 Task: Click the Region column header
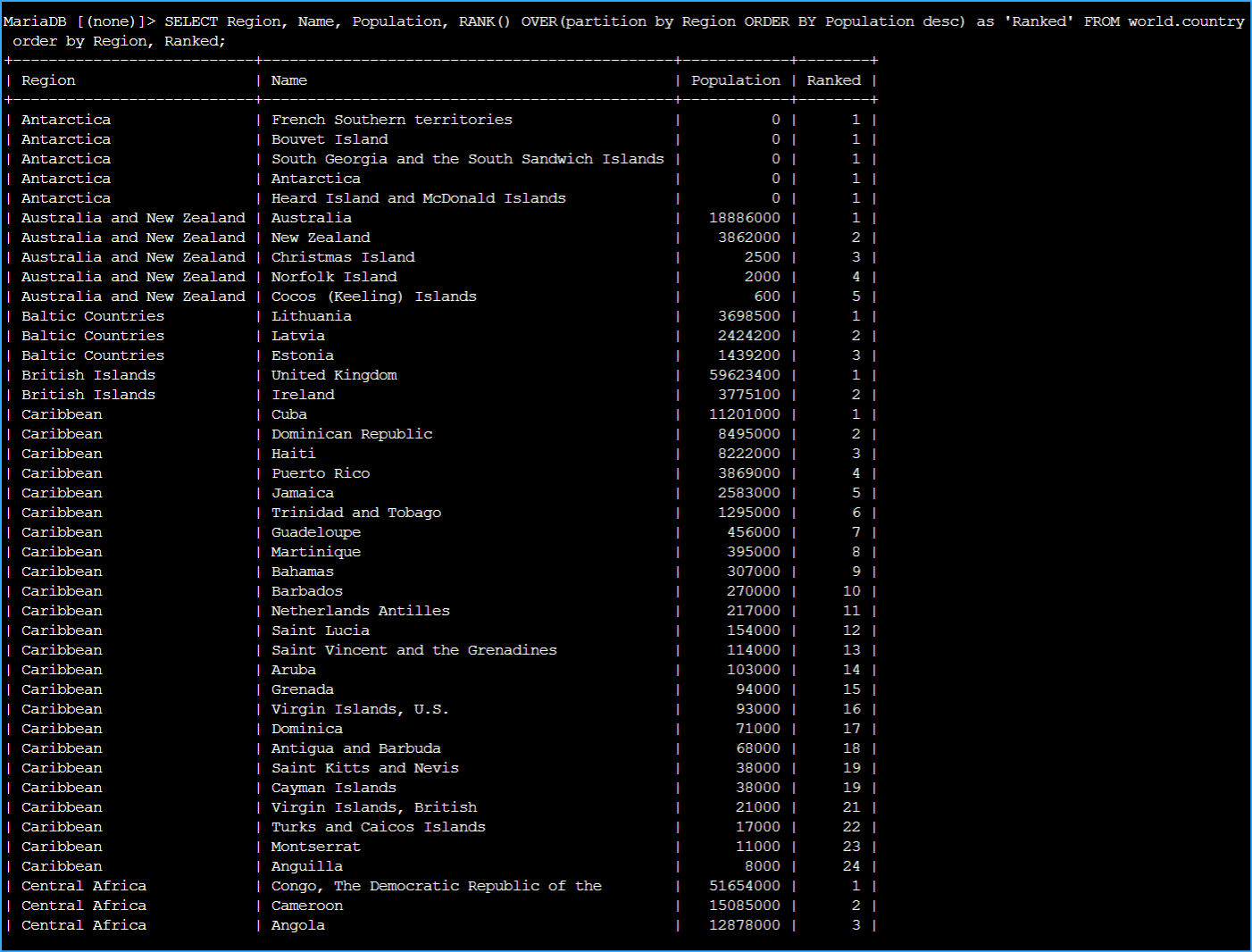(x=48, y=80)
